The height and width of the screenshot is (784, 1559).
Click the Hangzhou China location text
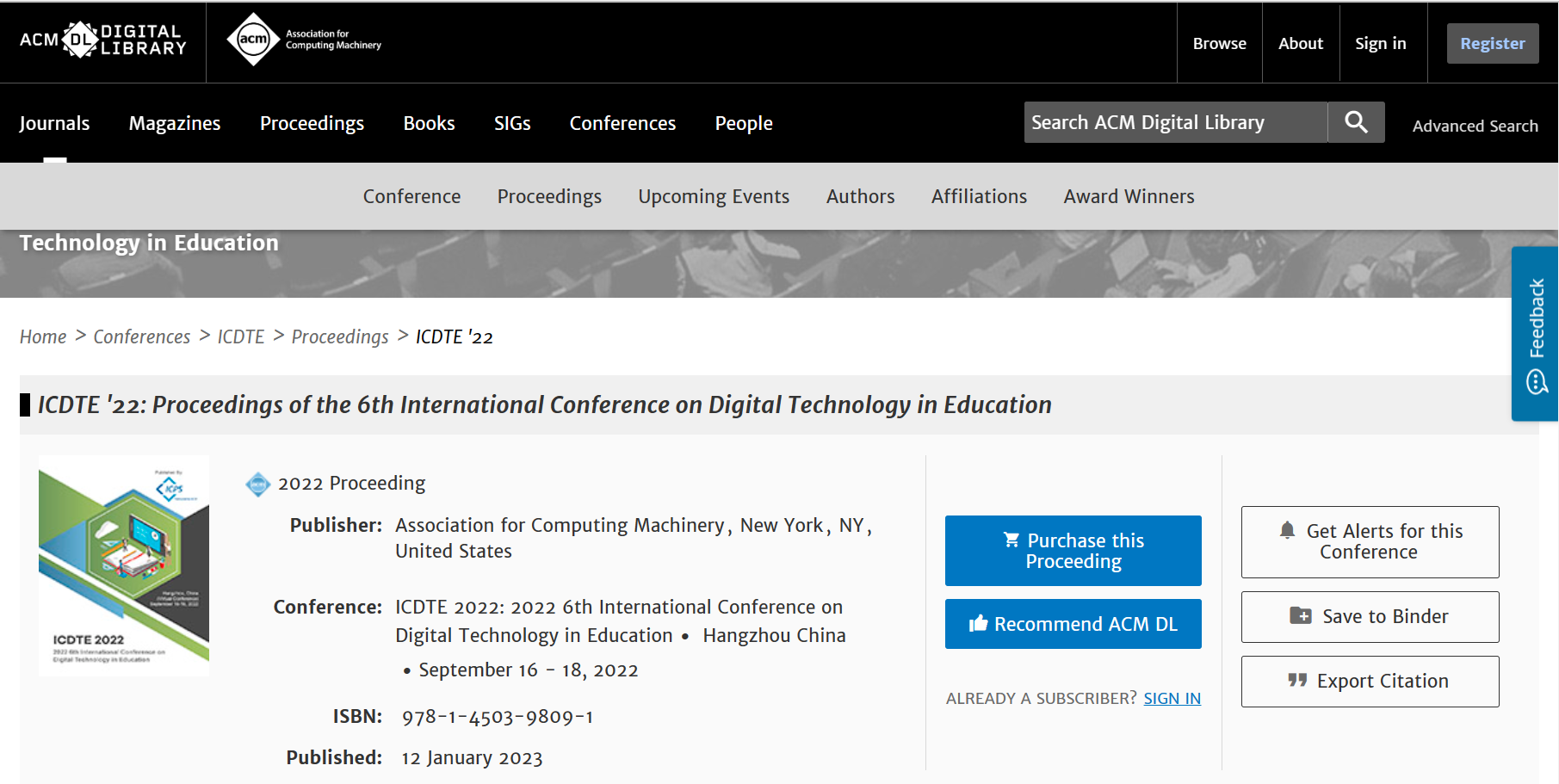(774, 635)
